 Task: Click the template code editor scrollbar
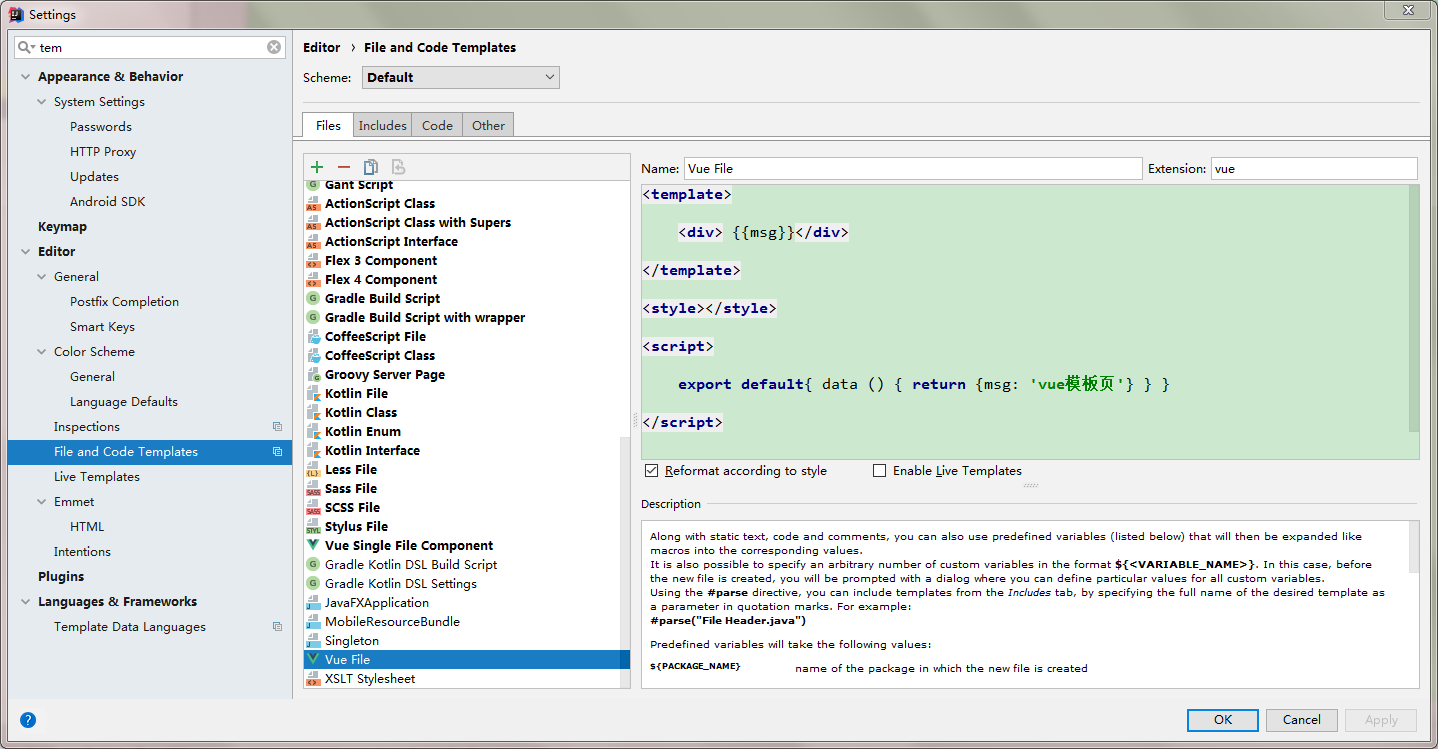coord(1414,308)
